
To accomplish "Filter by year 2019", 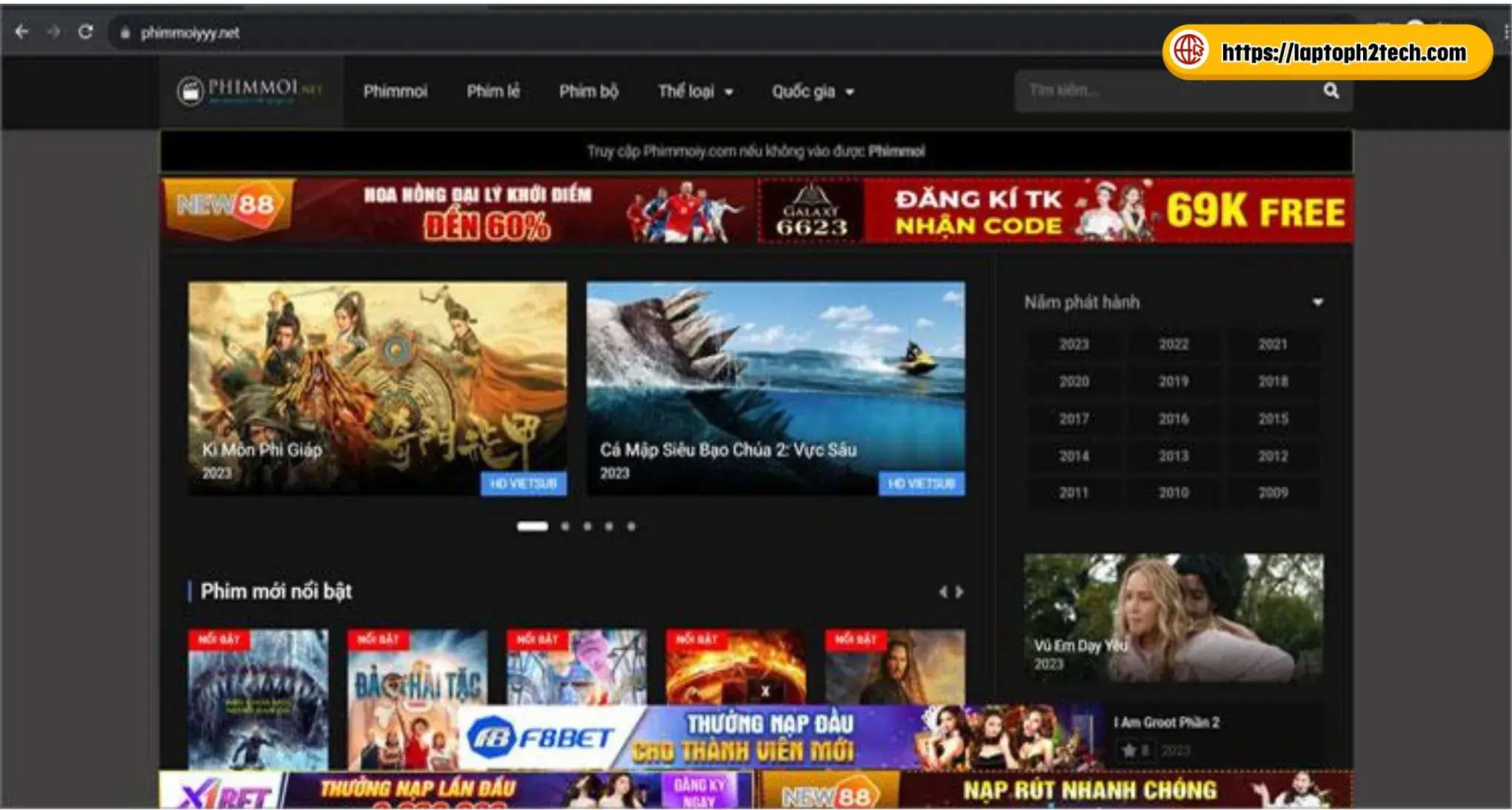I will pyautogui.click(x=1173, y=381).
